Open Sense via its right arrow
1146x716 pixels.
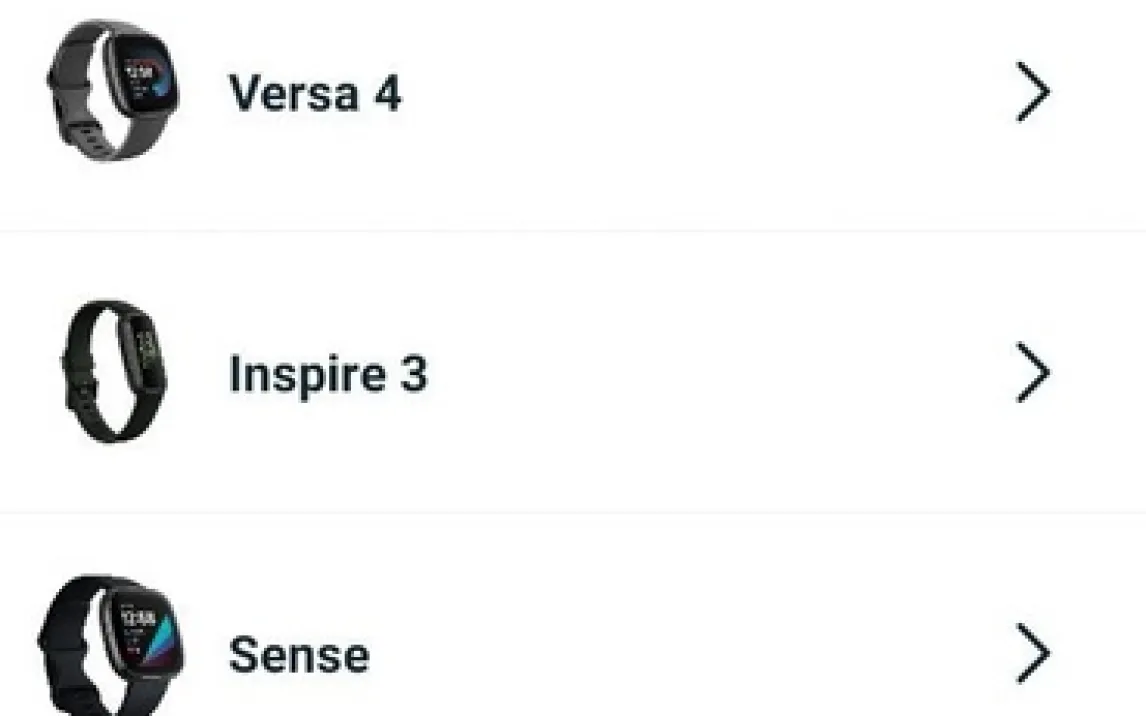[1033, 654]
